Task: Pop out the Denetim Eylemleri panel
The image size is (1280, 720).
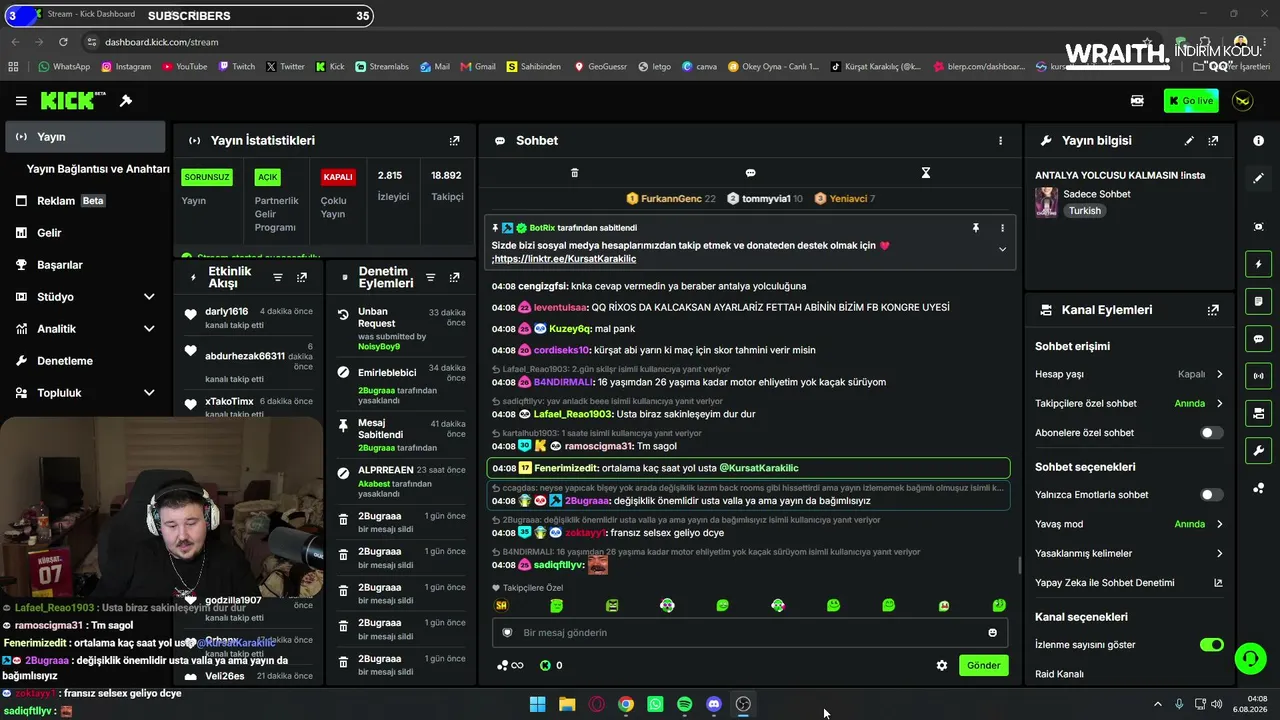Action: 455,277
